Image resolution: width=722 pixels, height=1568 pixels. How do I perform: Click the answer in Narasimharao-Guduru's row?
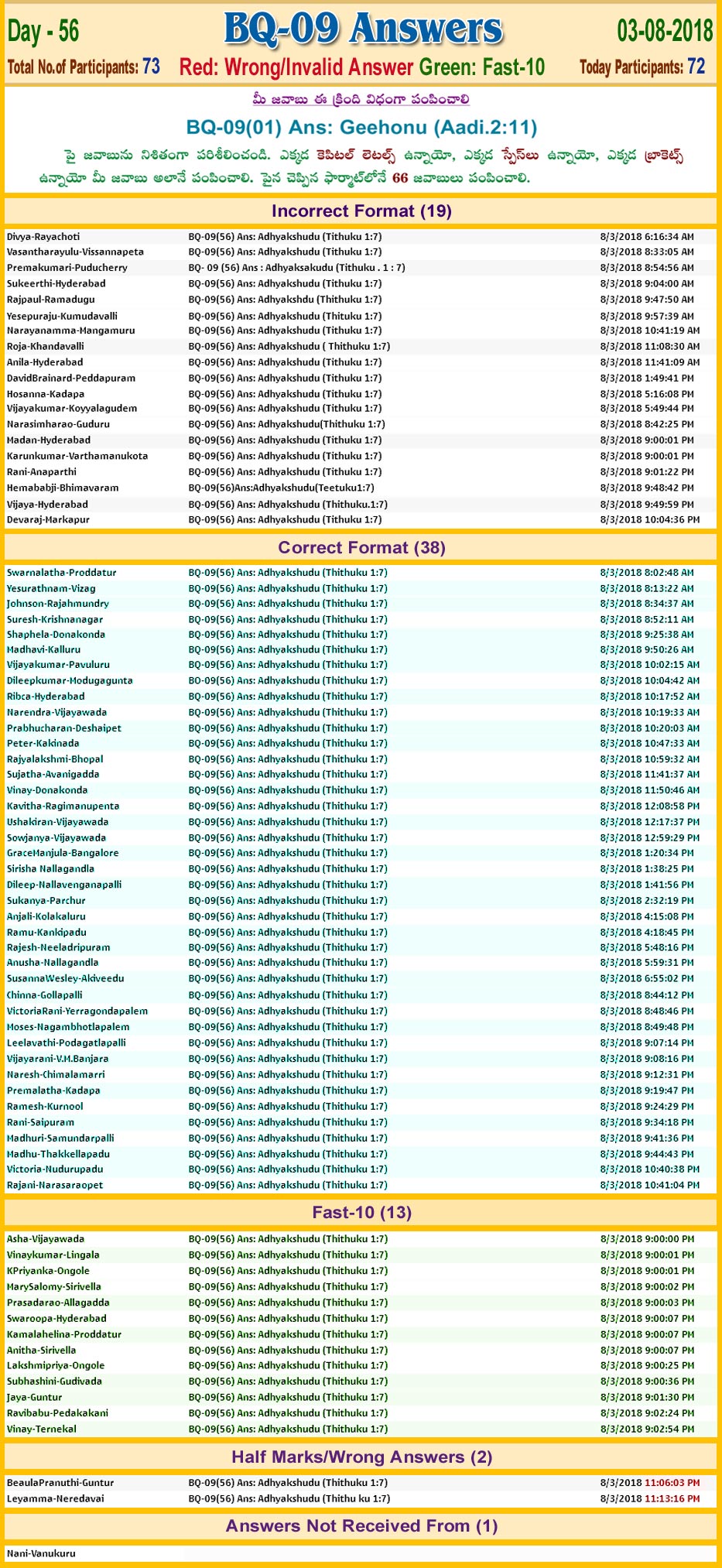click(x=286, y=424)
